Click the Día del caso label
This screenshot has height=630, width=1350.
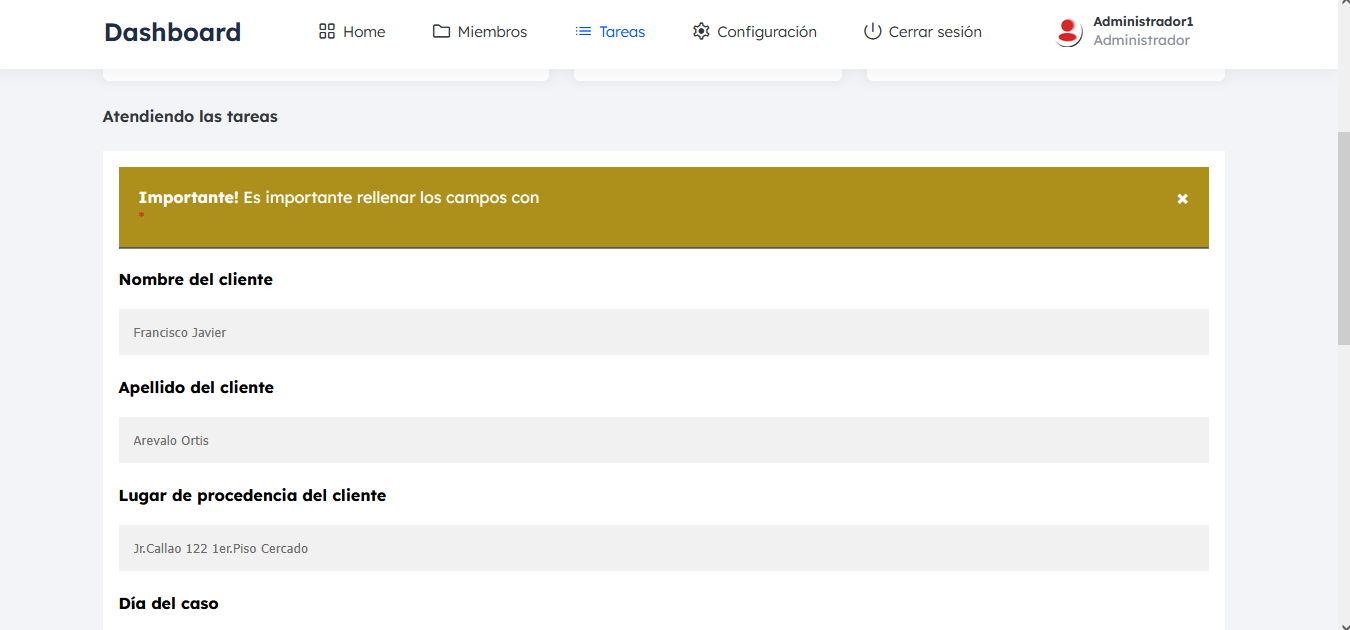[168, 603]
